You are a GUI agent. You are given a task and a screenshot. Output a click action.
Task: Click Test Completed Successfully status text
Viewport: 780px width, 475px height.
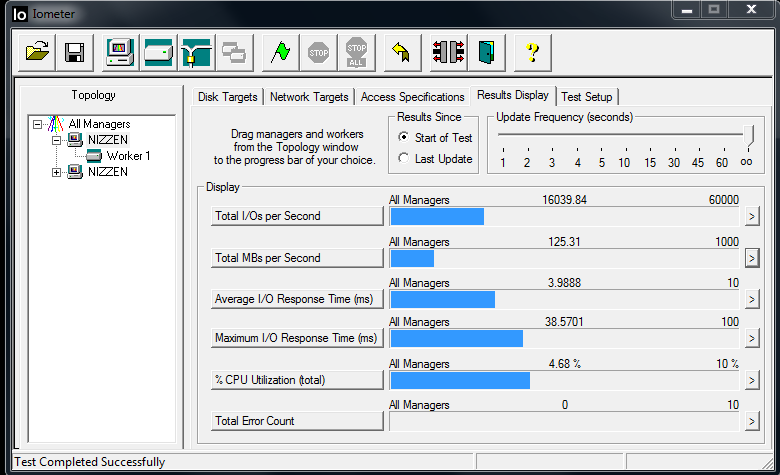90,462
